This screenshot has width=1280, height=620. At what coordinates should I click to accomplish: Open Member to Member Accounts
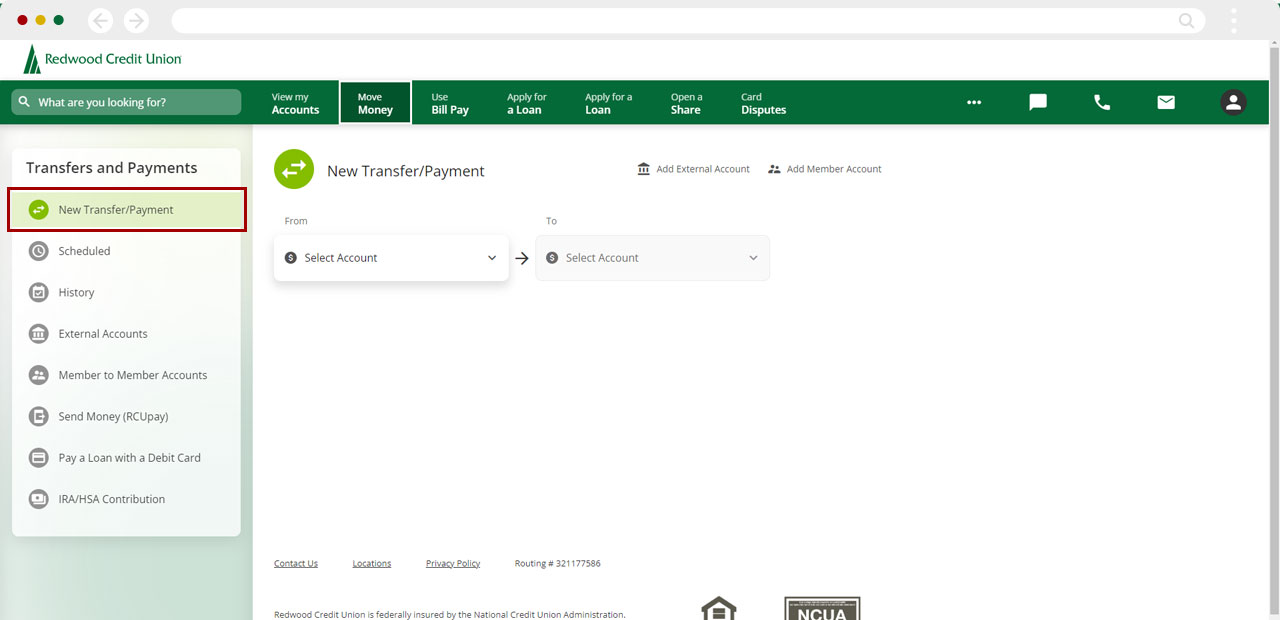(126, 375)
